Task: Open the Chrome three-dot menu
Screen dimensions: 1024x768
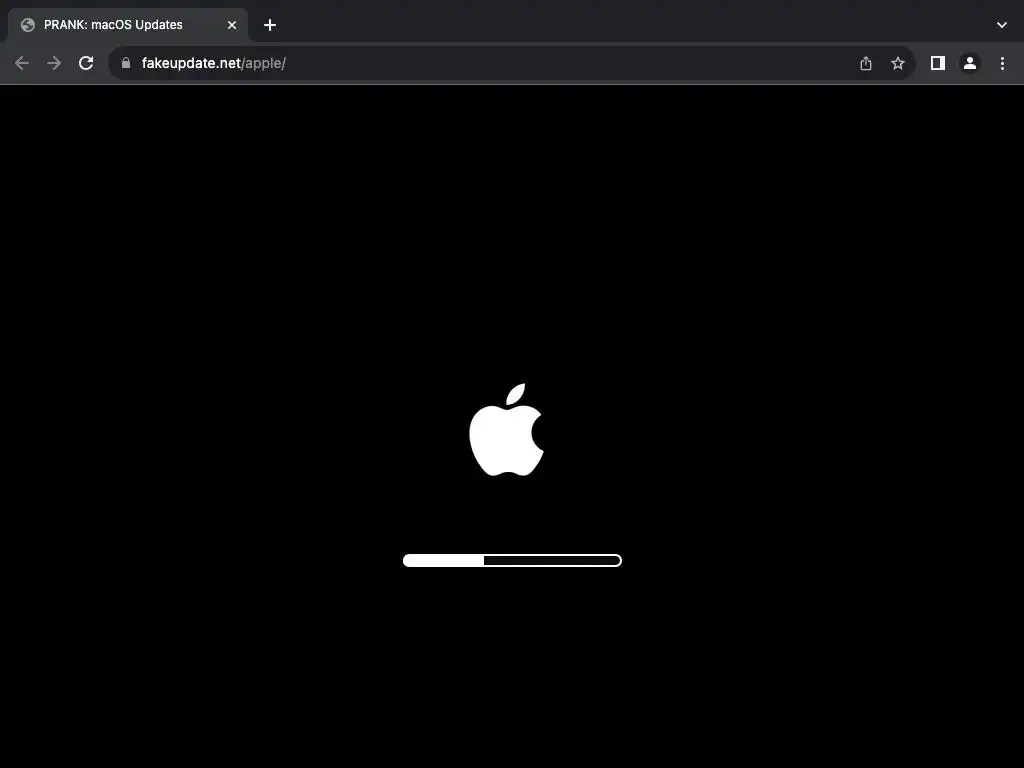Action: 1002,63
